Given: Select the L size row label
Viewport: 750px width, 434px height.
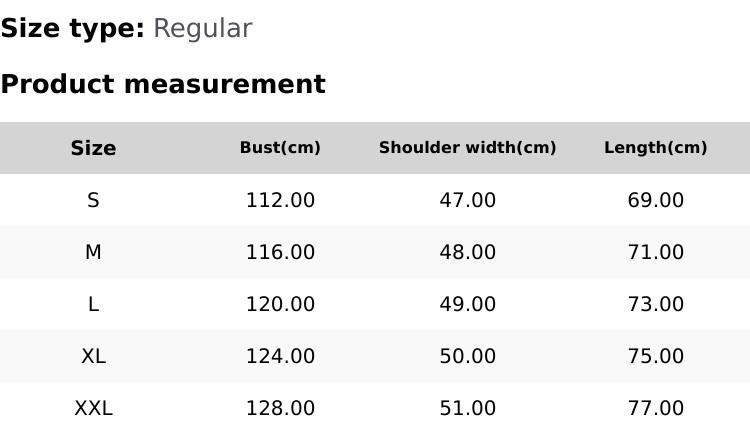Looking at the screenshot, I should click(93, 304).
